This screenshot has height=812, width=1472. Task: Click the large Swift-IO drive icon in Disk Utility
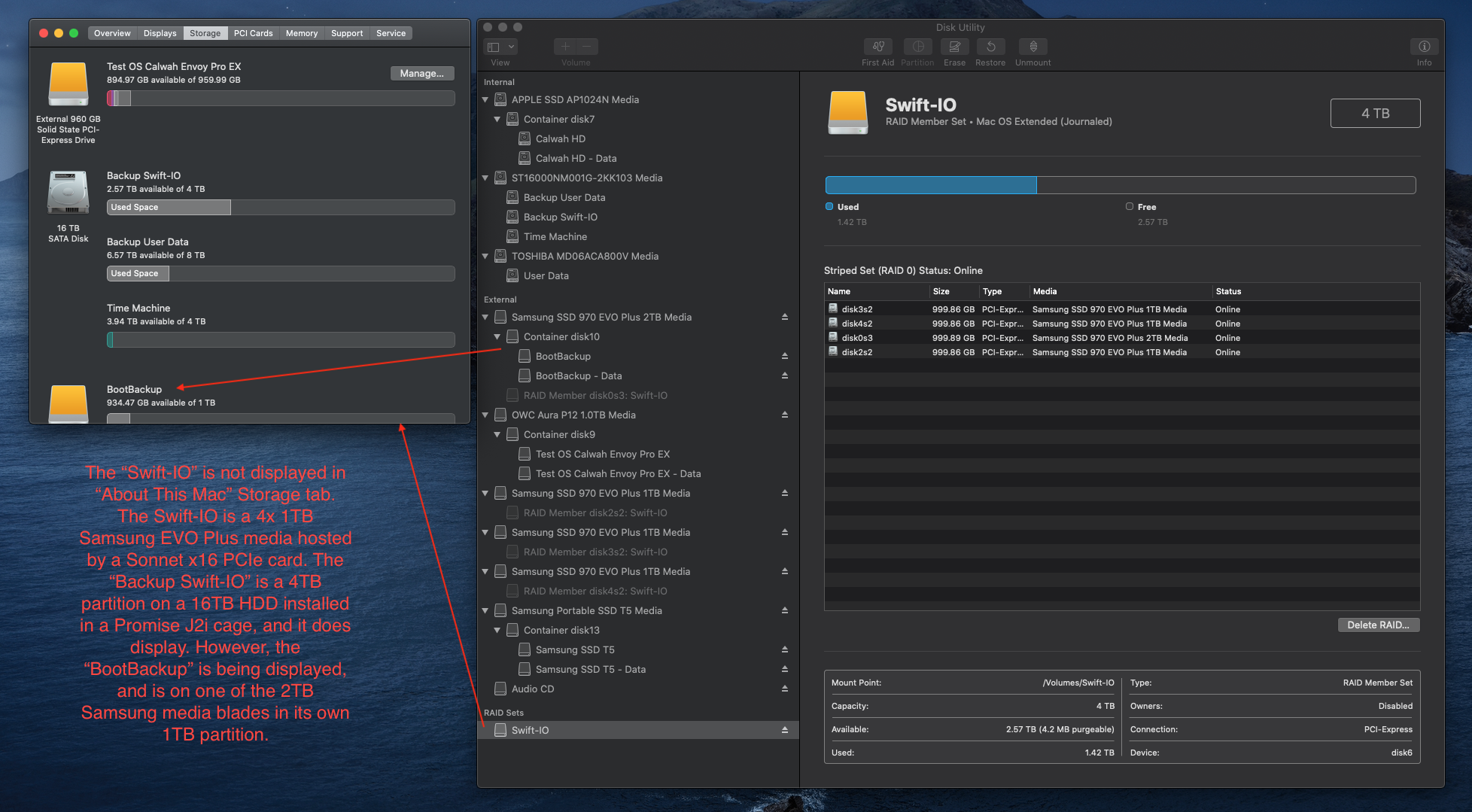click(x=848, y=113)
